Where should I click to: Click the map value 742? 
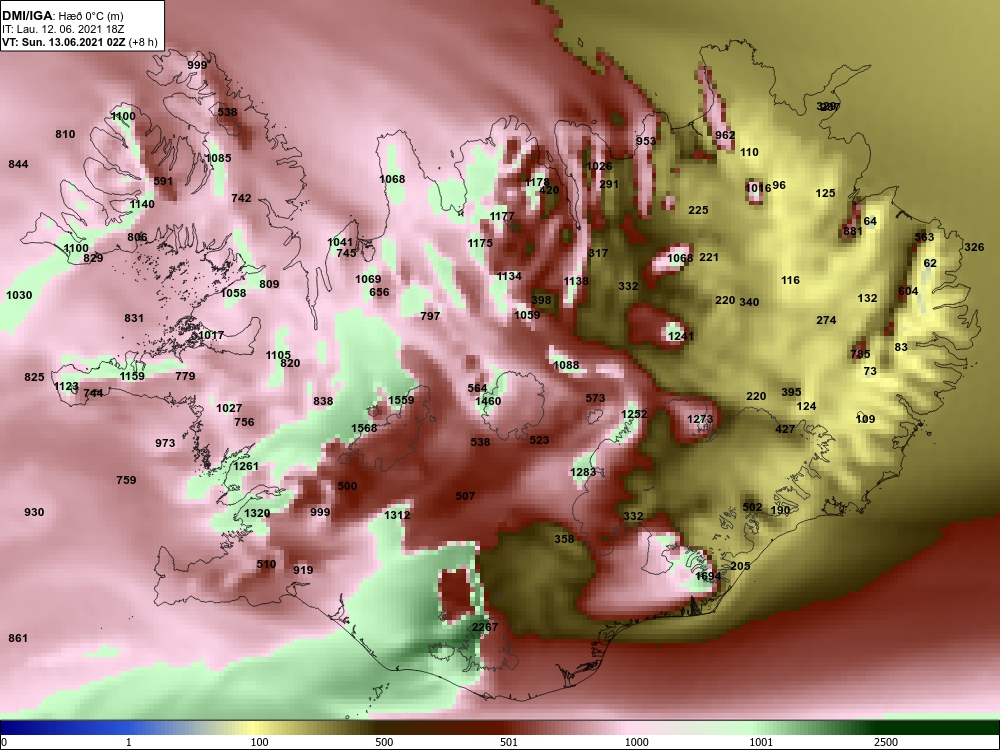pos(241,198)
